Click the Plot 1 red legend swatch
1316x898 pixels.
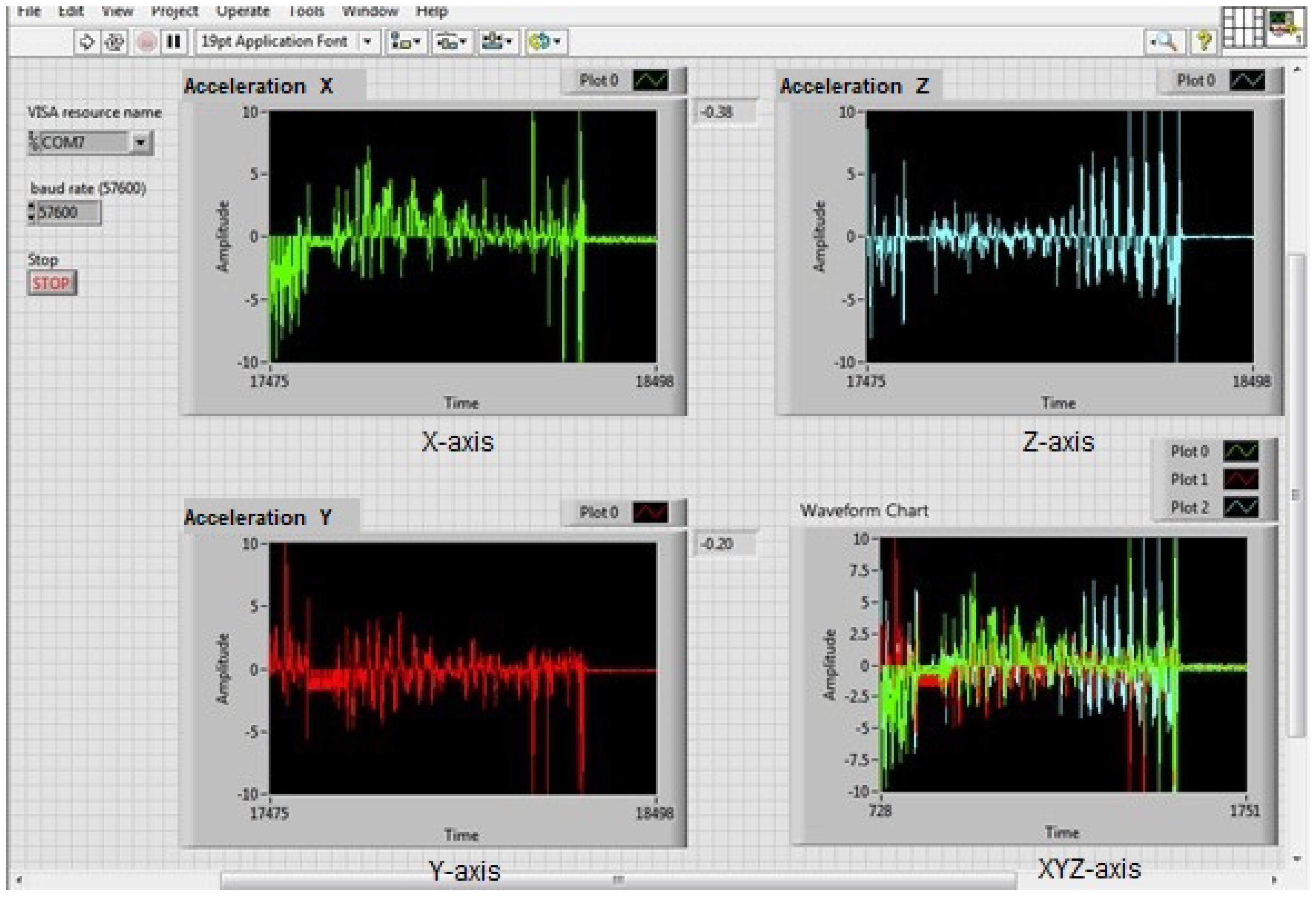pyautogui.click(x=1241, y=479)
